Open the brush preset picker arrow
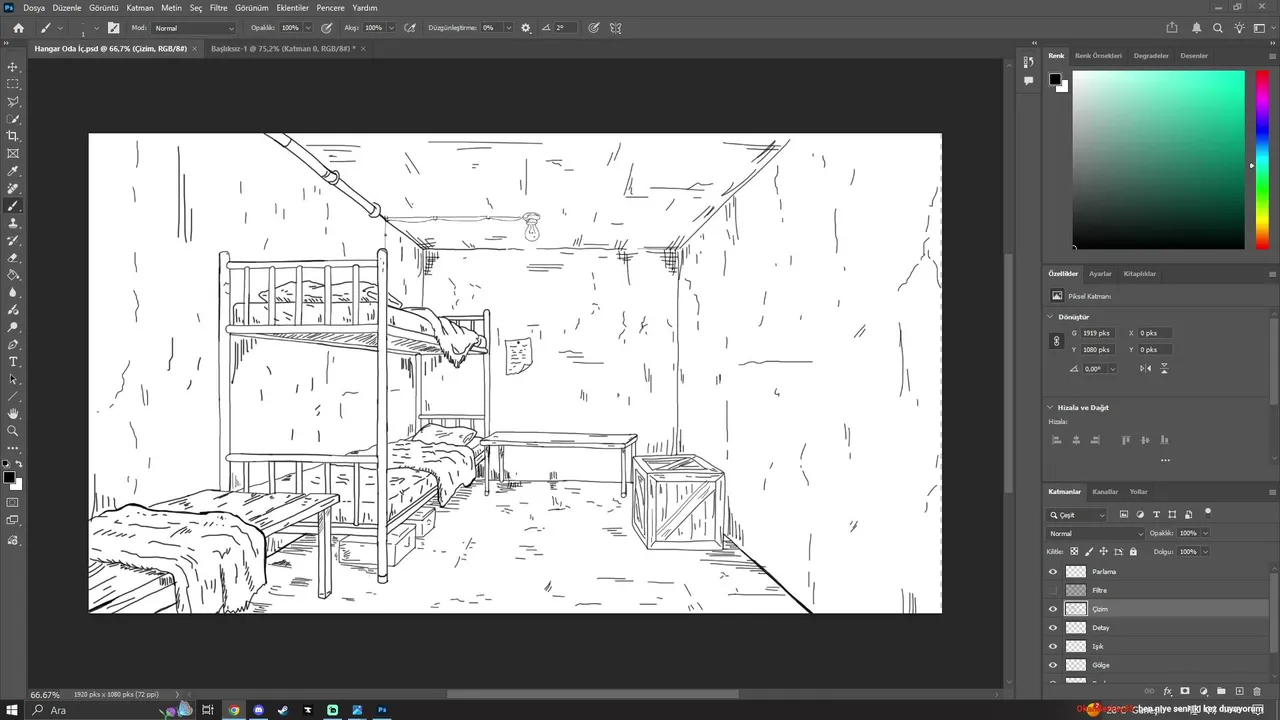 (96, 28)
